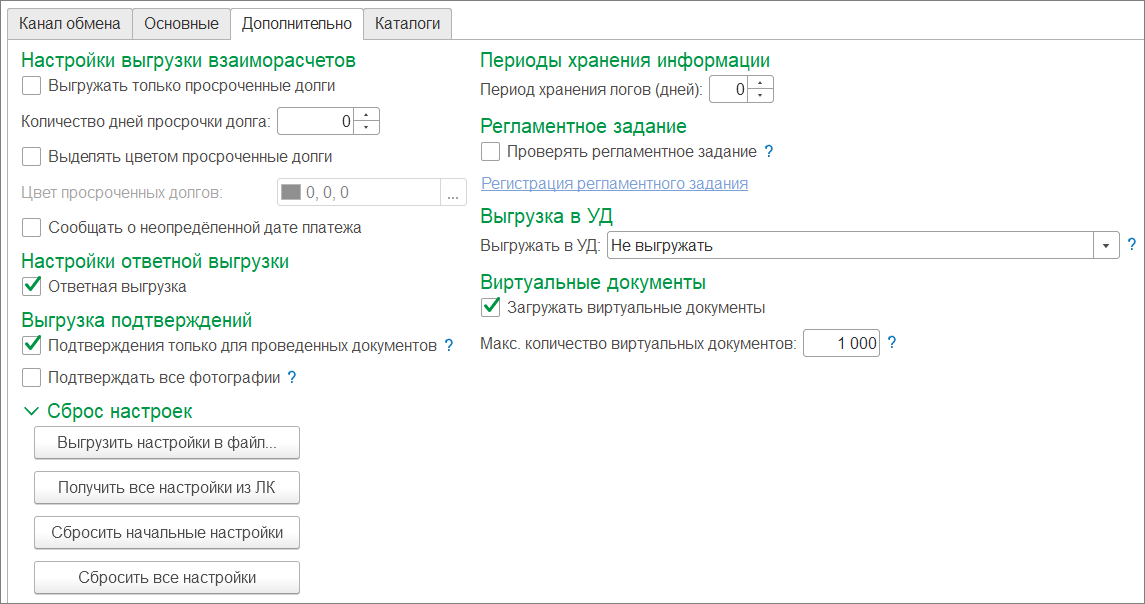Uncheck Загружать виртуальные документы

point(490,307)
